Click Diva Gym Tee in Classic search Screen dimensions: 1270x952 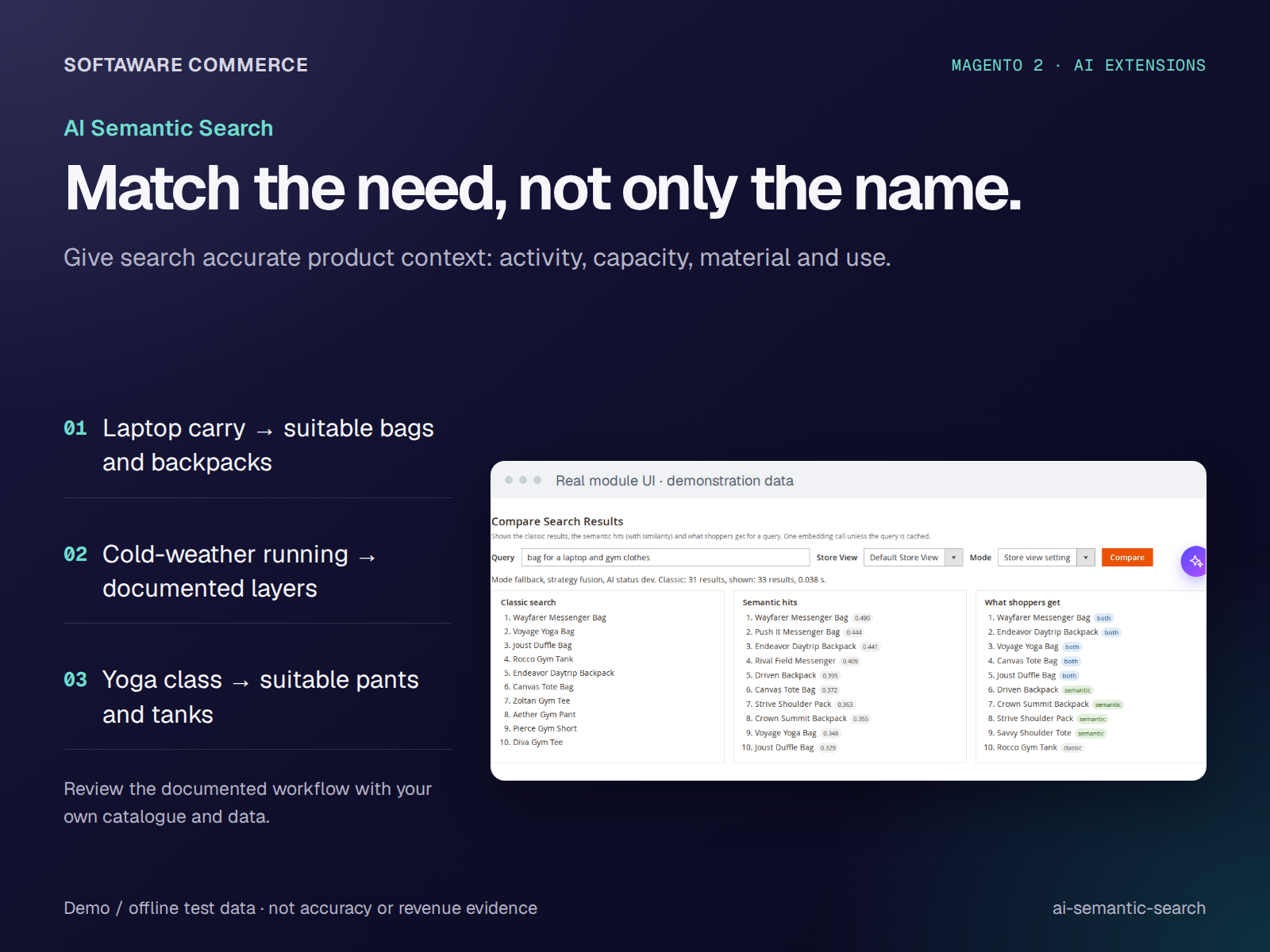537,743
